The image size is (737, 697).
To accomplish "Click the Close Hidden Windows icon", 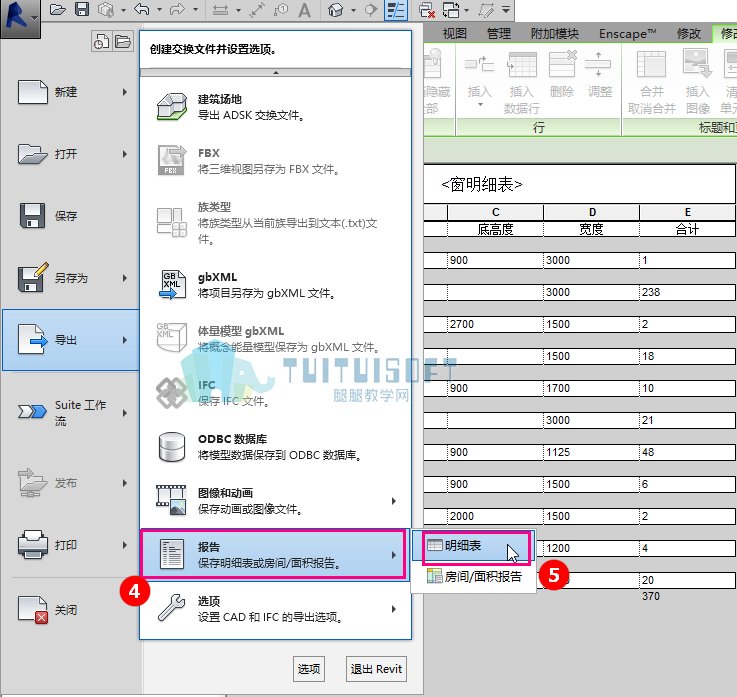I will [427, 10].
